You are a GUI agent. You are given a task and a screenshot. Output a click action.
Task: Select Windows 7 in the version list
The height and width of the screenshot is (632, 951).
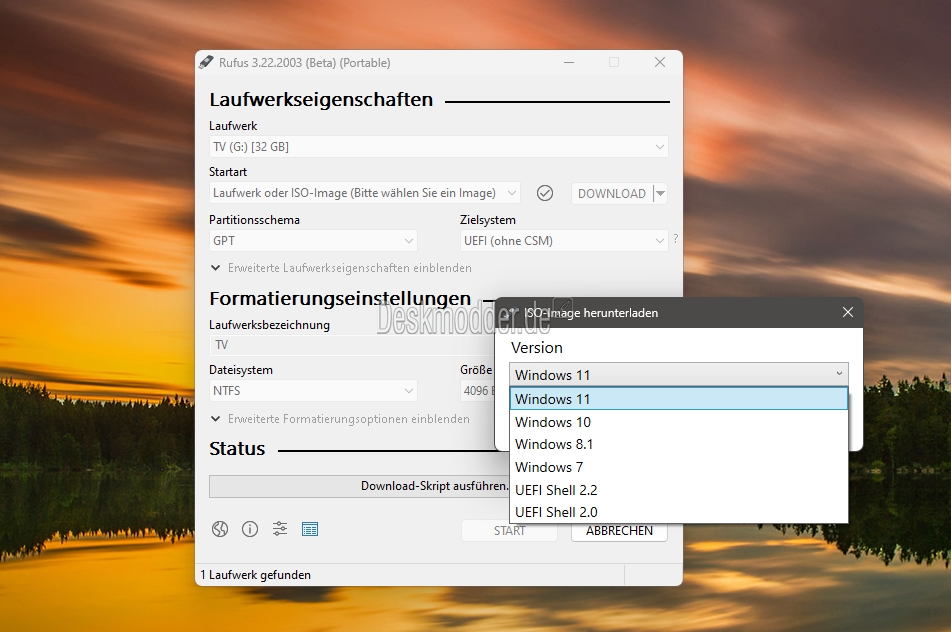(679, 467)
